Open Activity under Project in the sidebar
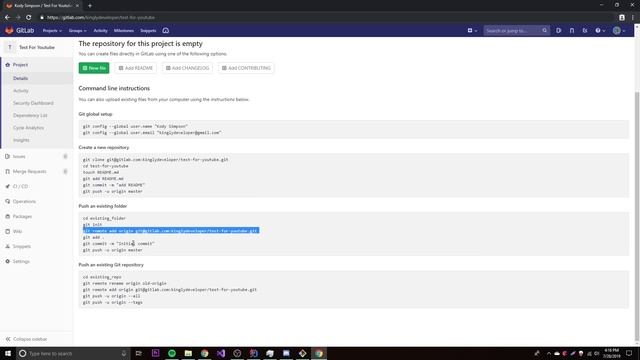This screenshot has width=640, height=360. tap(21, 91)
